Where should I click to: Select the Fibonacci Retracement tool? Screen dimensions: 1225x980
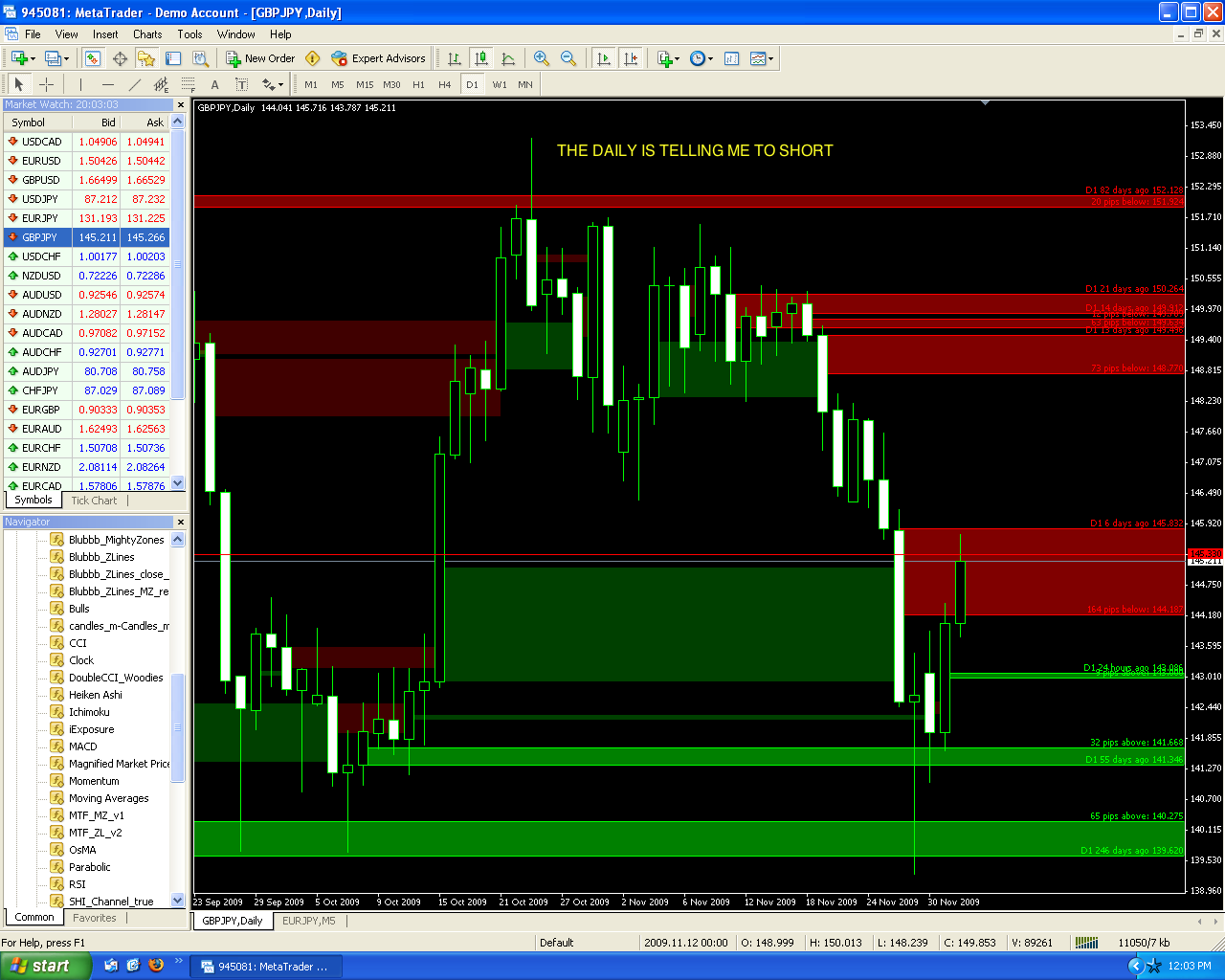188,84
